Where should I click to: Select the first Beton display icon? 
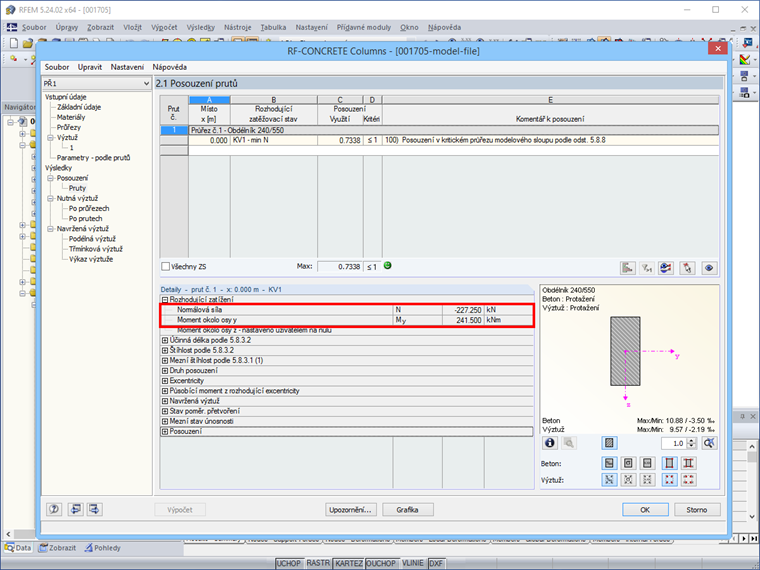609,463
